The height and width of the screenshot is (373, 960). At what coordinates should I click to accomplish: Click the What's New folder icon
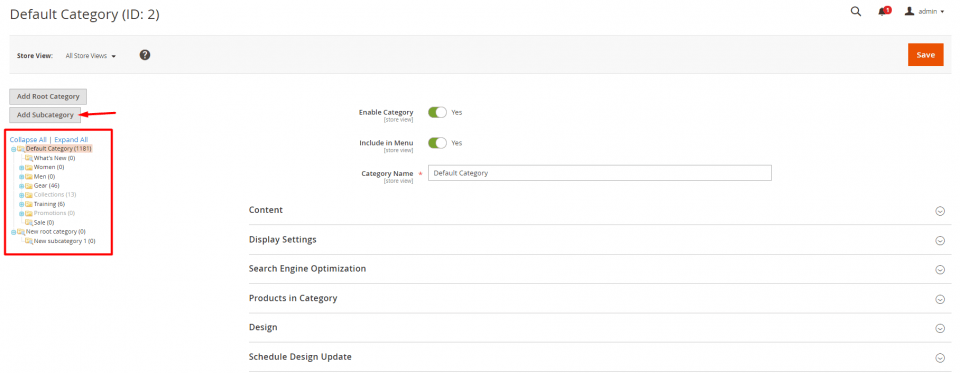pos(29,158)
